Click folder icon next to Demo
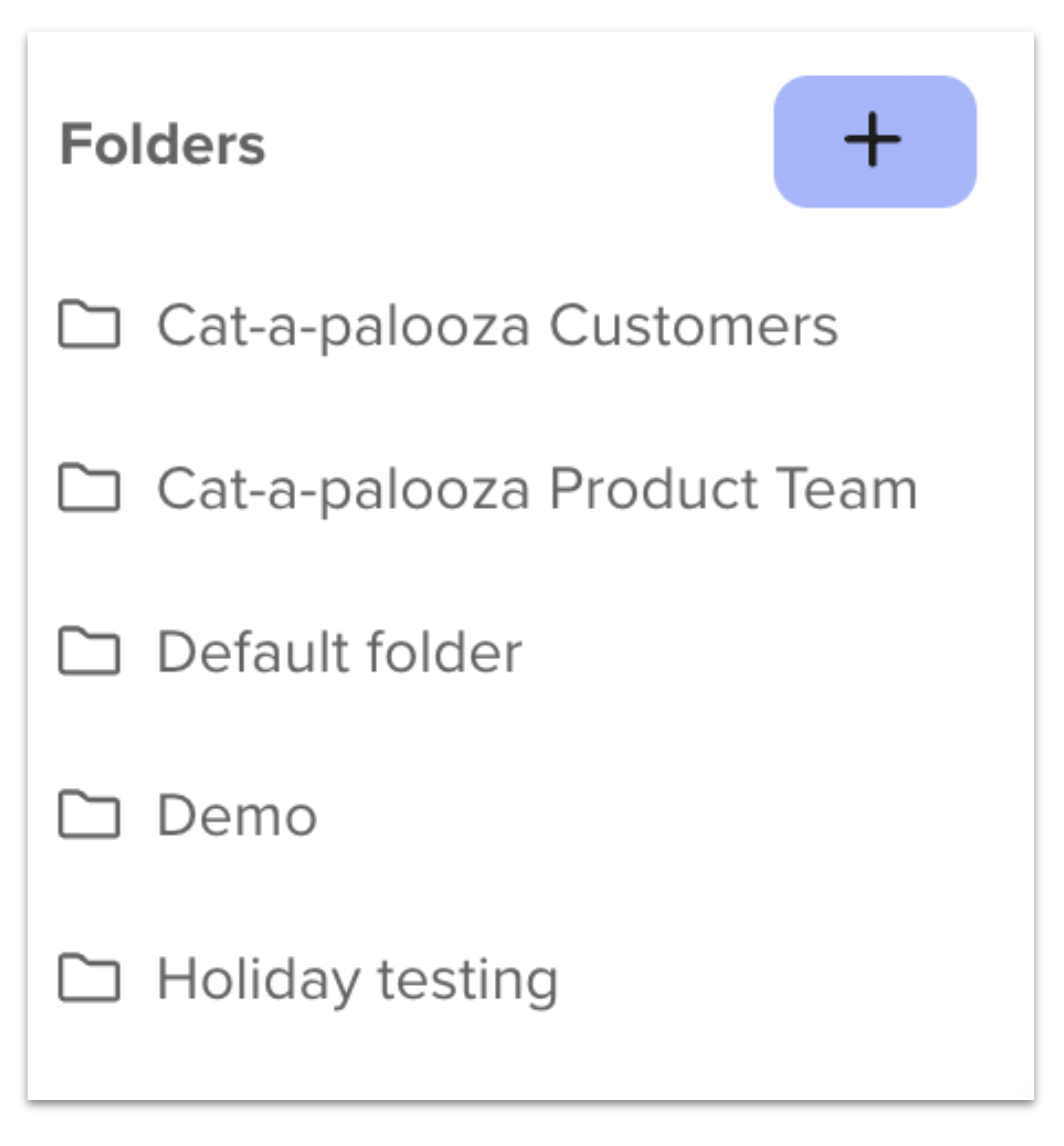 [x=89, y=814]
